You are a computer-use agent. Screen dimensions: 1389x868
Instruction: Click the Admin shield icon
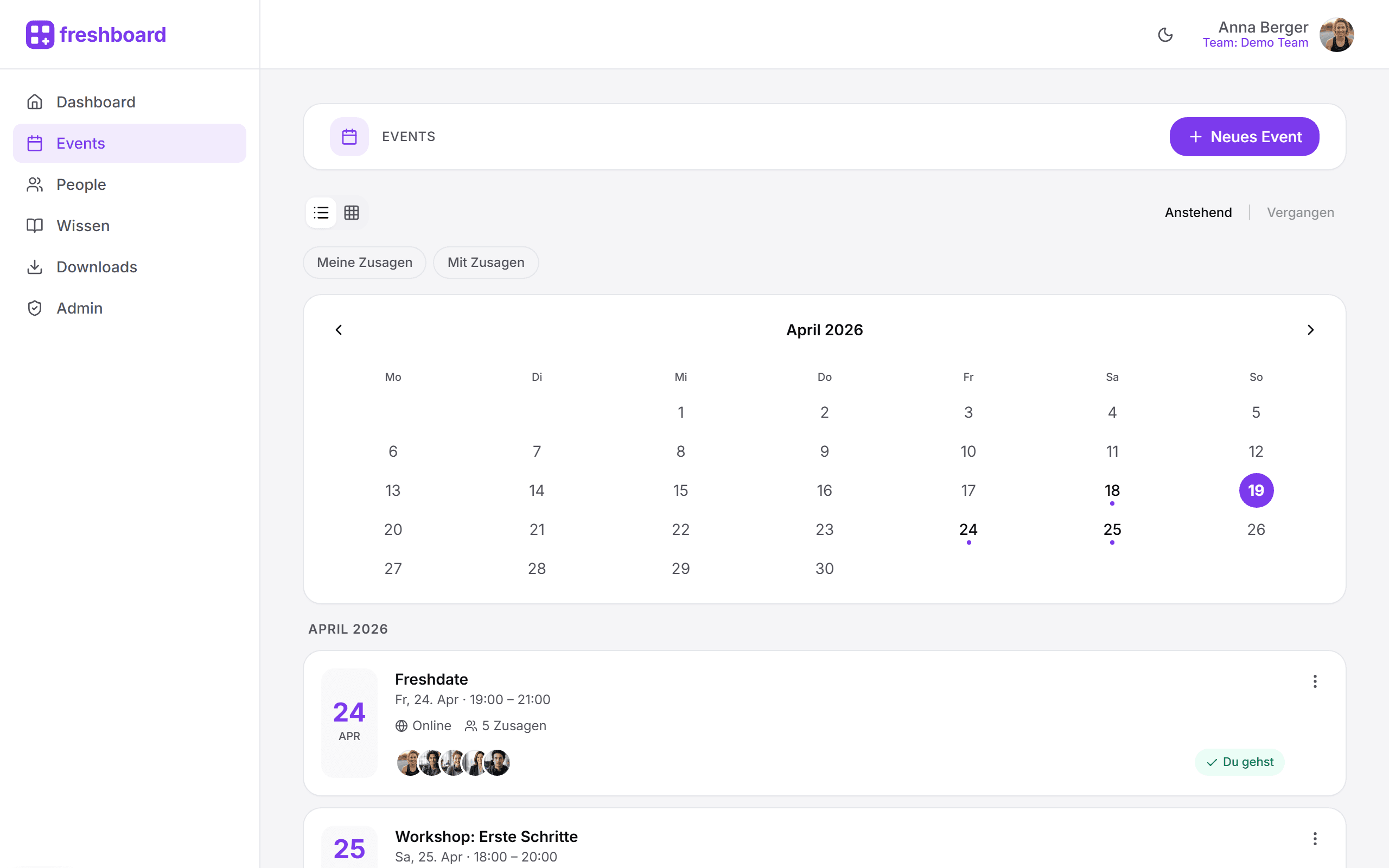click(35, 308)
